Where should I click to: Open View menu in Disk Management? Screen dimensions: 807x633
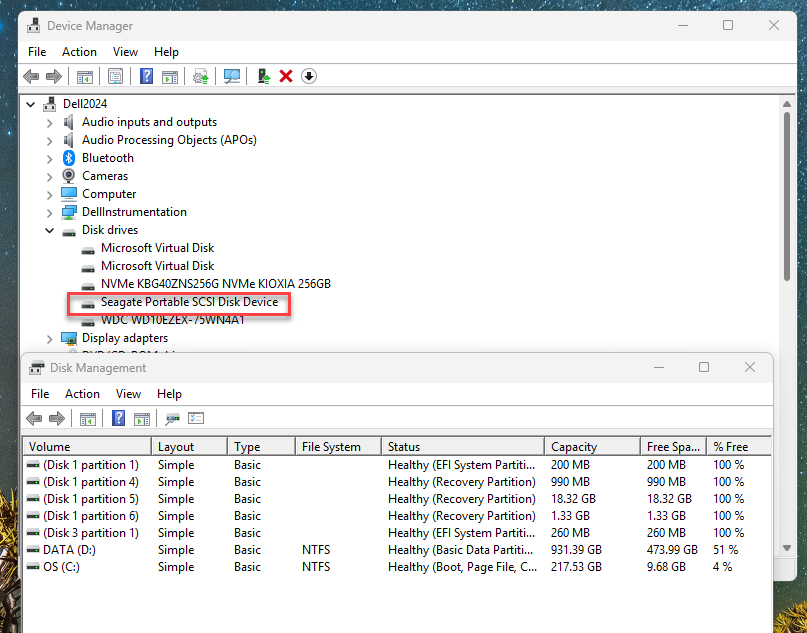(x=128, y=394)
